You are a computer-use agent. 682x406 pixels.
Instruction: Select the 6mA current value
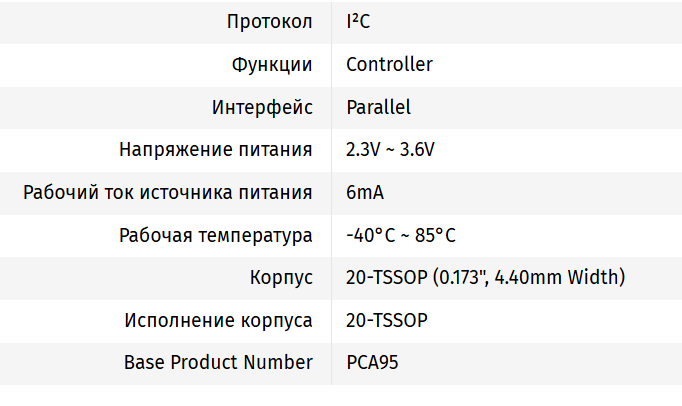click(x=365, y=192)
